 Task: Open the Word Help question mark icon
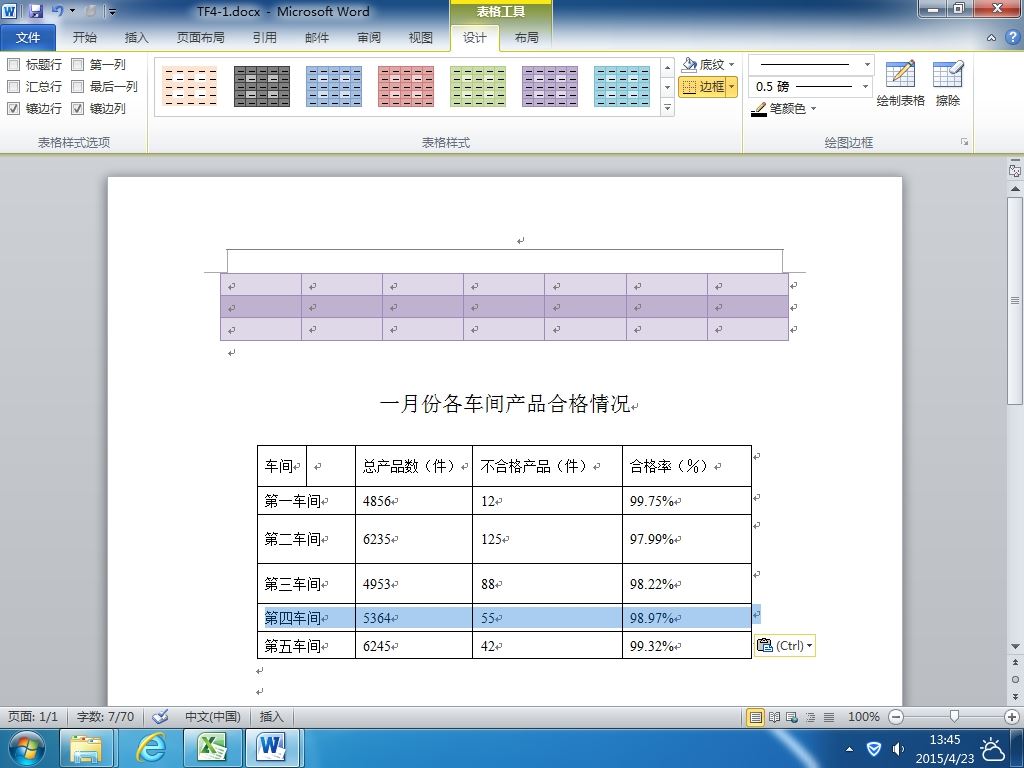(x=1012, y=37)
